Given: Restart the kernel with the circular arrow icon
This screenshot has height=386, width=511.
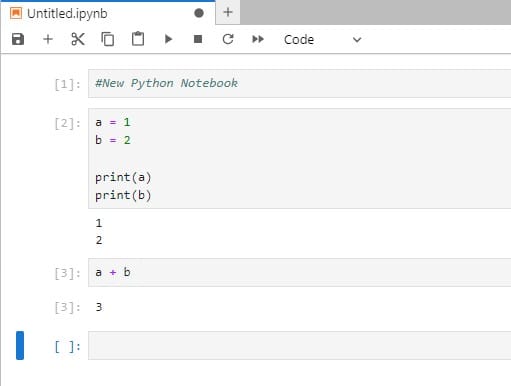Looking at the screenshot, I should point(228,39).
